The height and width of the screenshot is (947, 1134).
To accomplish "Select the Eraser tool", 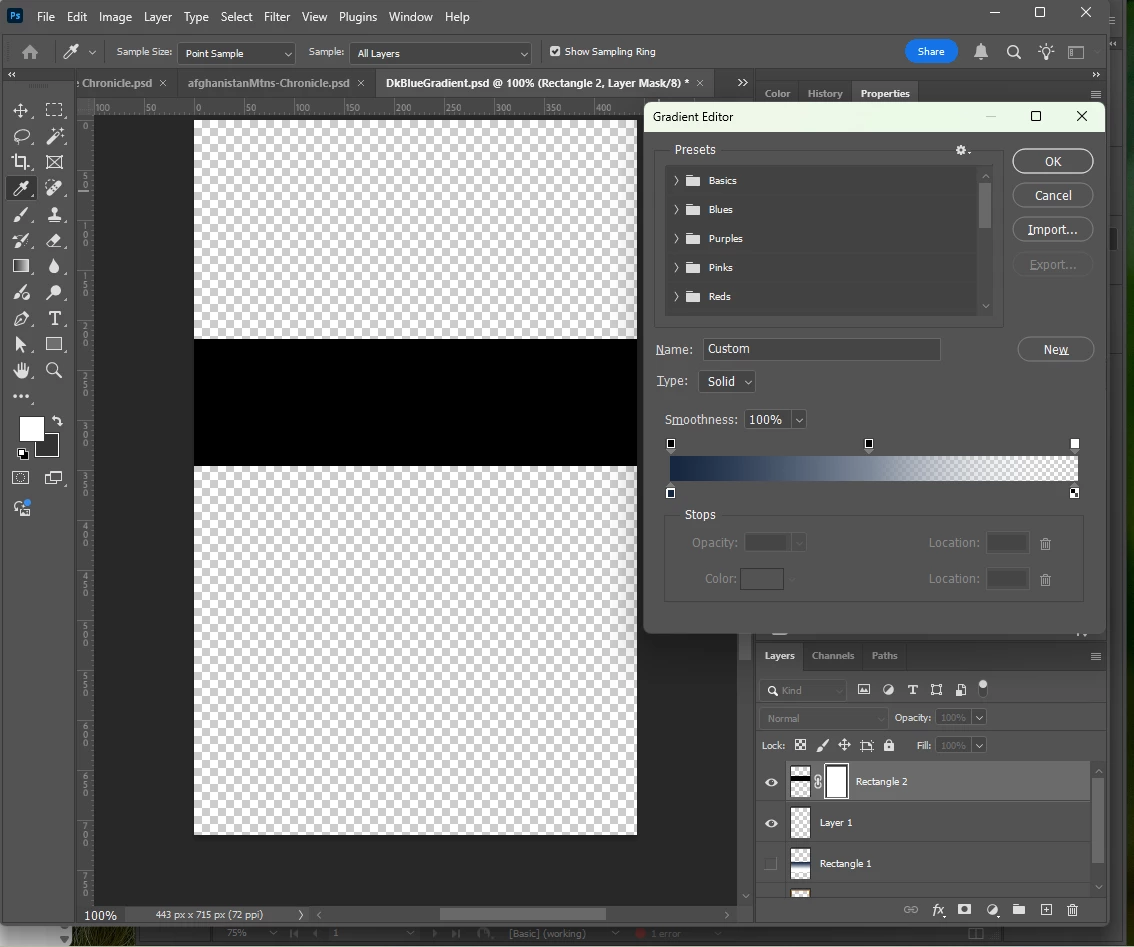I will point(54,240).
